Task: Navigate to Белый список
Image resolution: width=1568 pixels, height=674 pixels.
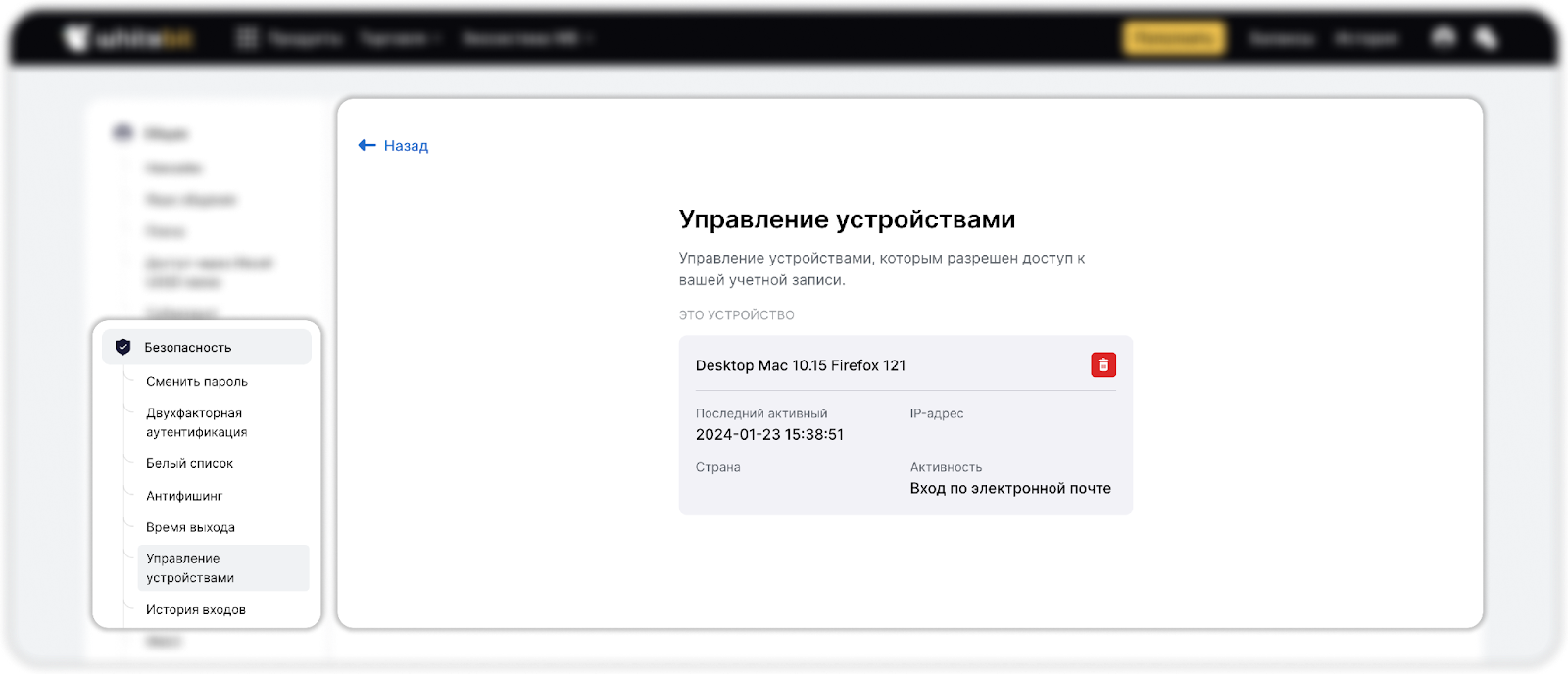Action: [190, 463]
